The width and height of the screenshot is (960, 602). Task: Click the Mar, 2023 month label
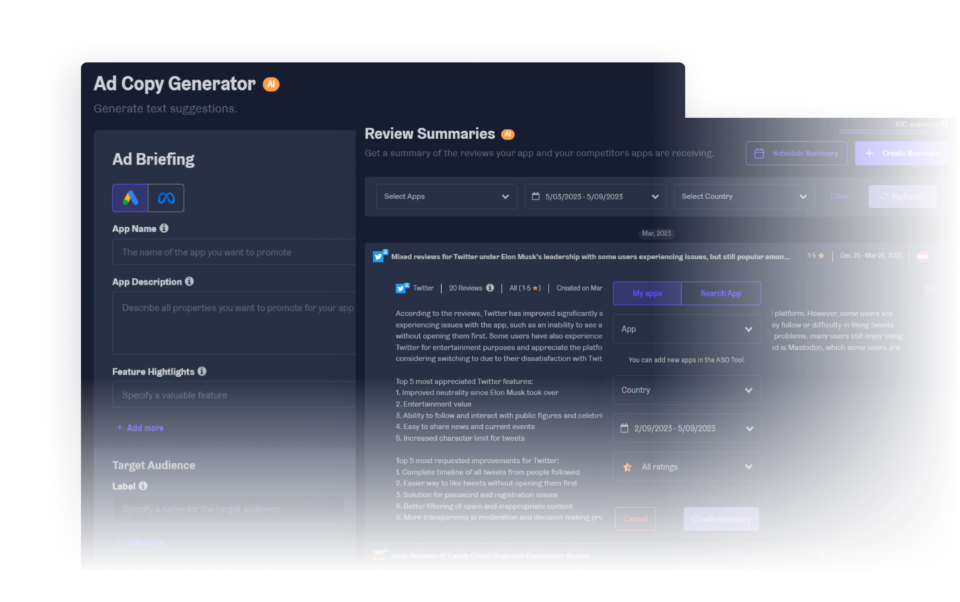pyautogui.click(x=656, y=233)
